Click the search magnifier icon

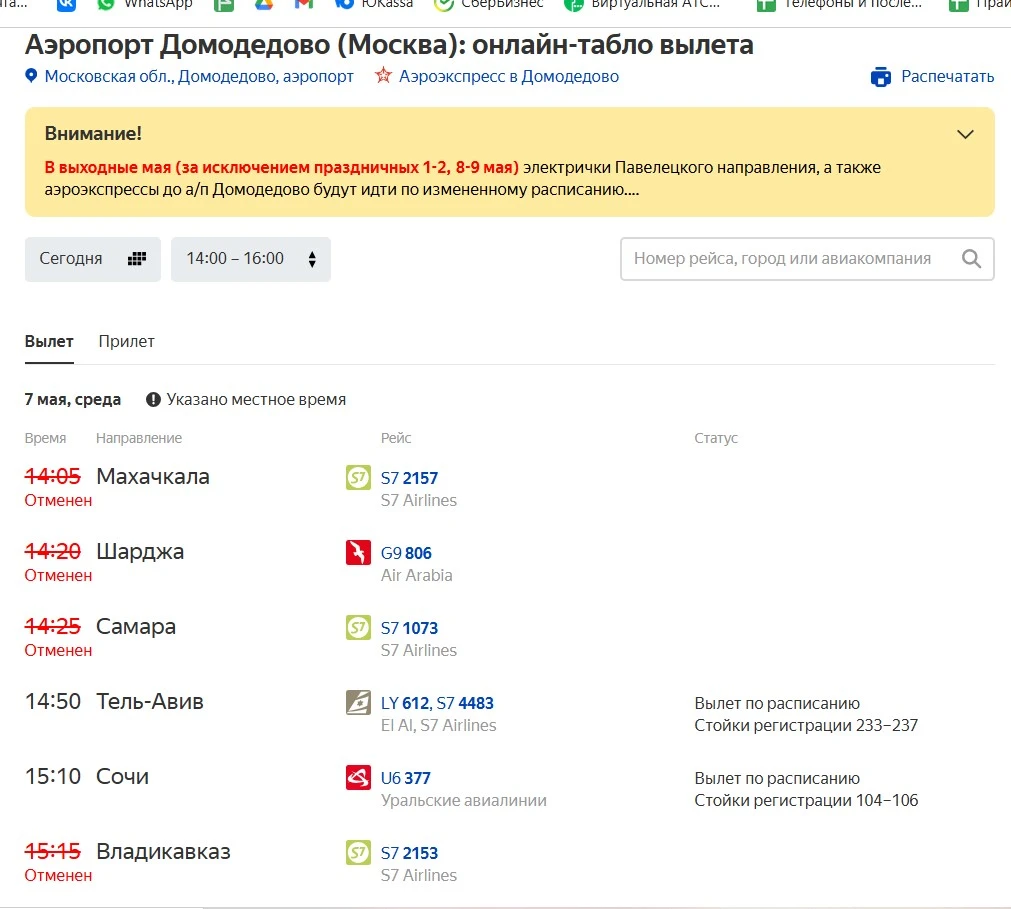(x=971, y=259)
